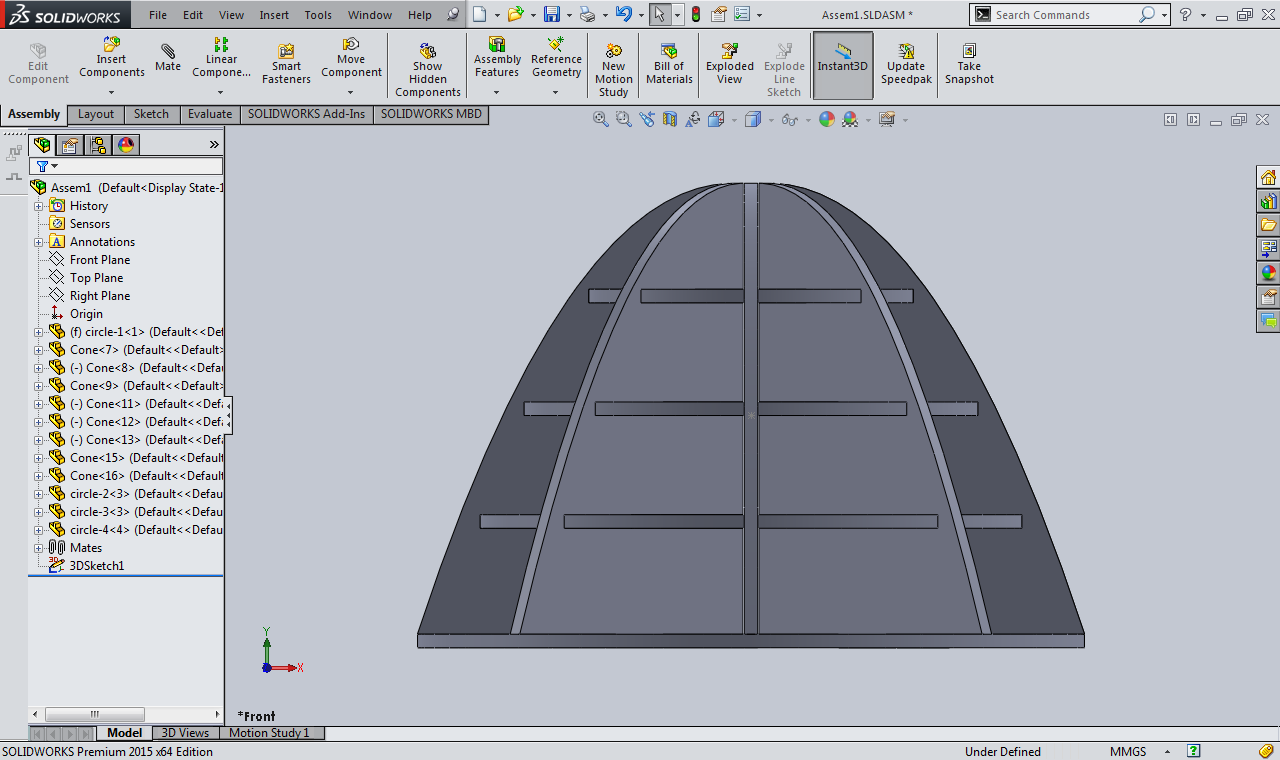Image resolution: width=1280 pixels, height=760 pixels.
Task: Toggle the Instant3D button
Action: click(x=842, y=65)
